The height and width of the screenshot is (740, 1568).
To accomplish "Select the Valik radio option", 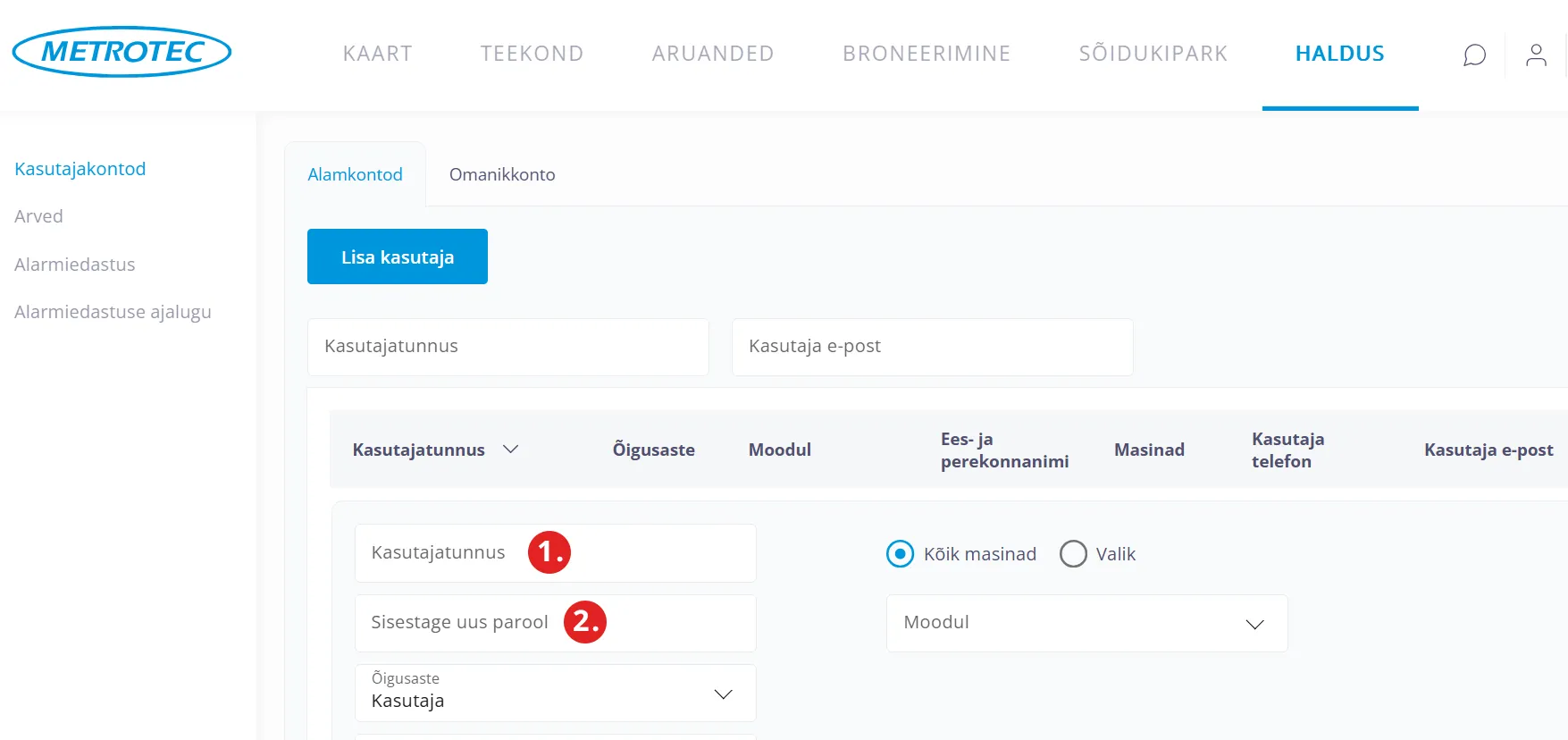I will click(x=1073, y=554).
